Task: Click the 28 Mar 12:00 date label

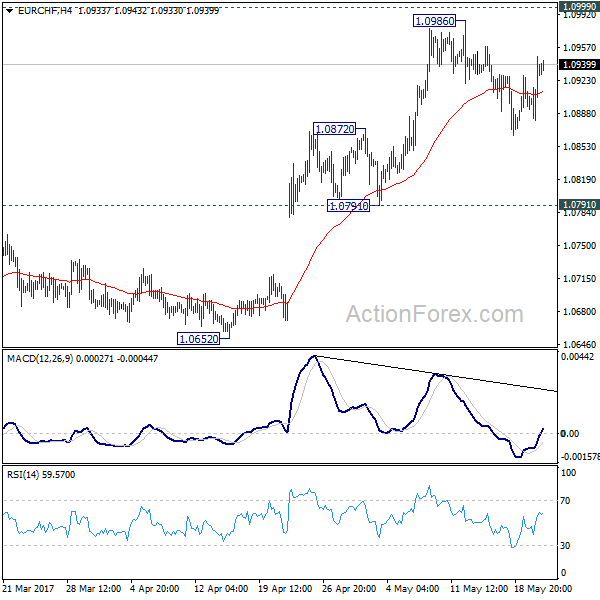Action: pos(93,589)
